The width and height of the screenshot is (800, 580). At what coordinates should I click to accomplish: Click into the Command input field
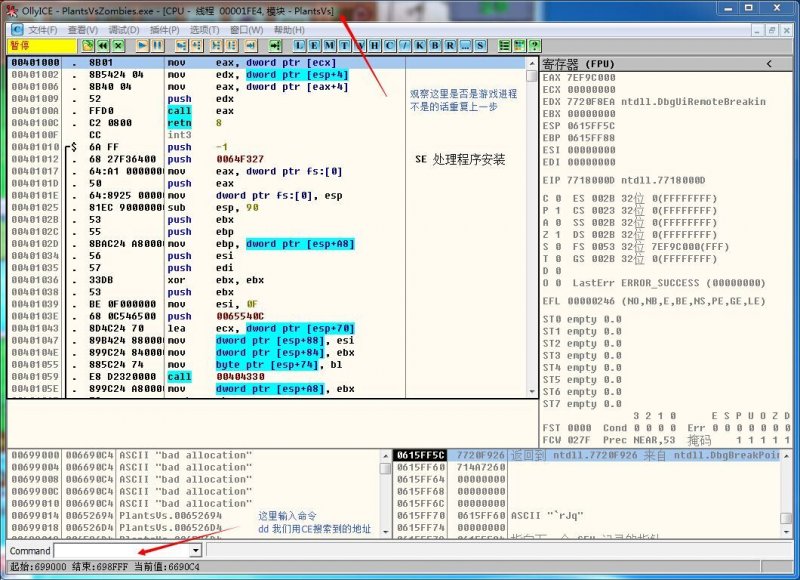[122, 550]
